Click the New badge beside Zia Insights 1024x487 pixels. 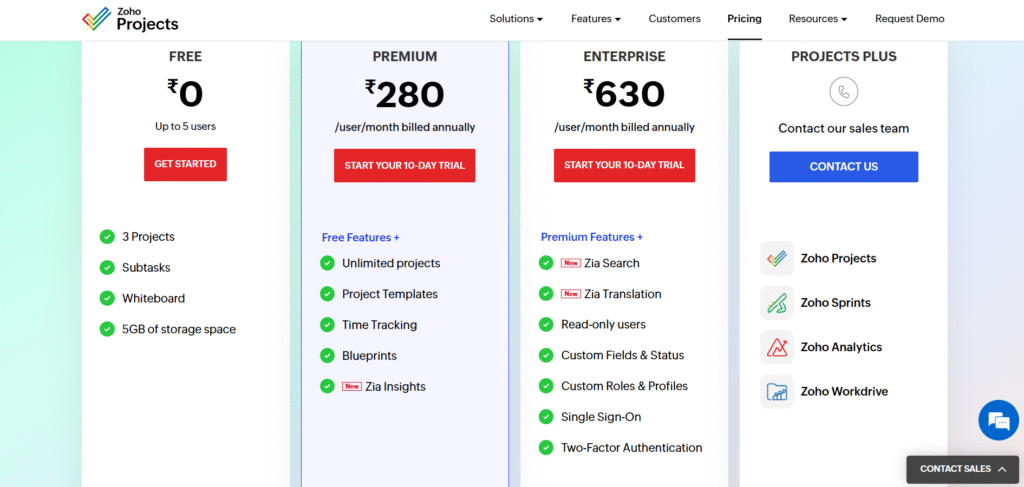click(x=351, y=386)
